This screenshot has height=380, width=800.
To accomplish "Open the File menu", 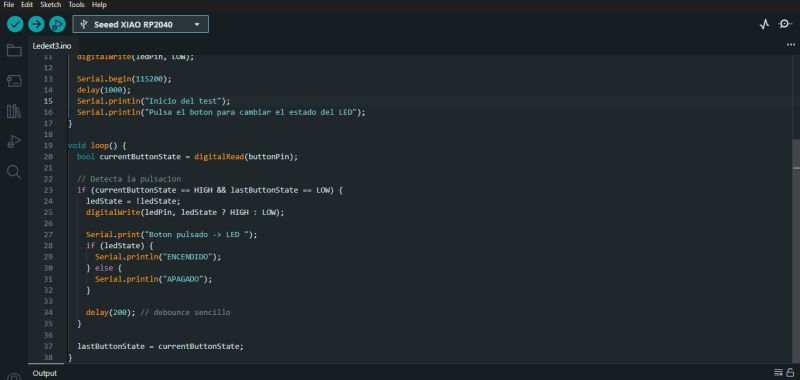I will tap(9, 5).
